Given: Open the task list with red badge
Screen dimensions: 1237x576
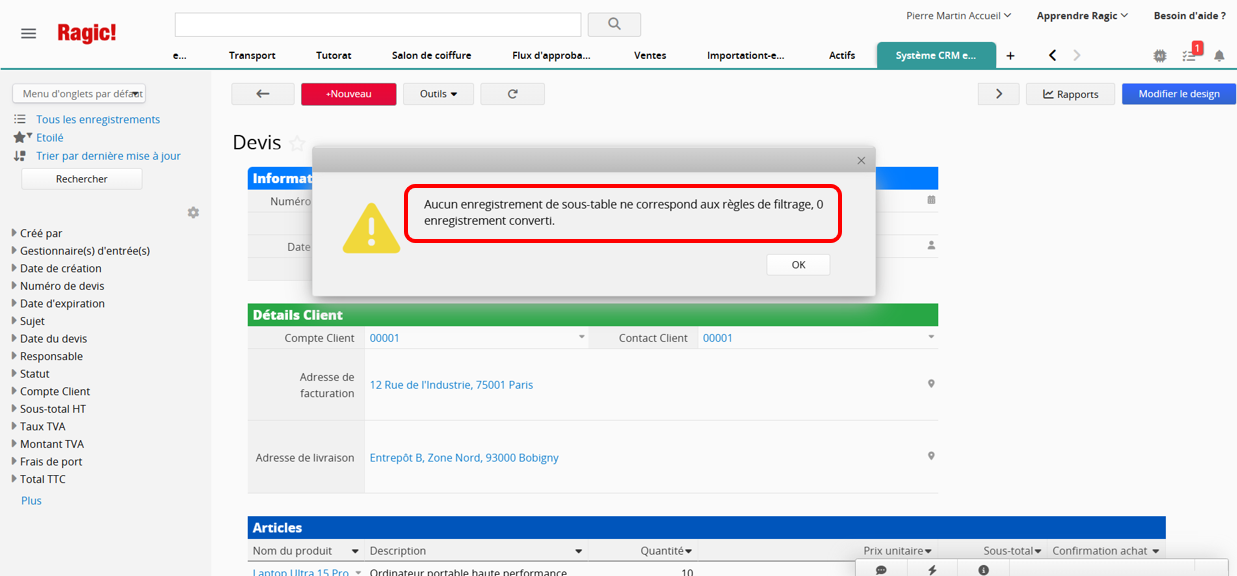Looking at the screenshot, I should click(x=1189, y=55).
